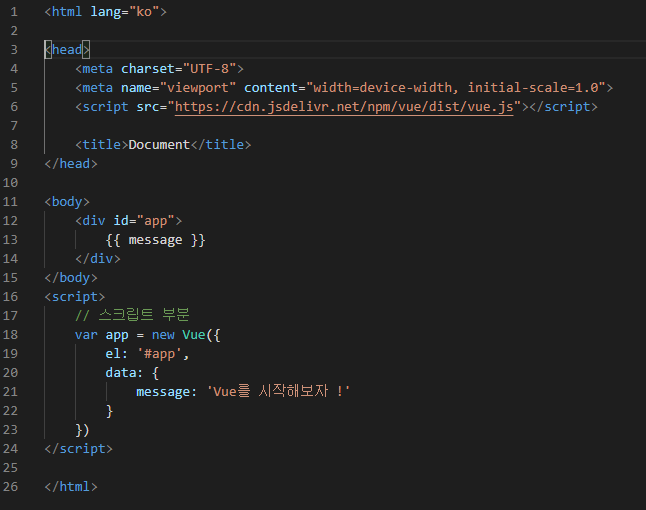
Task: Select line number 6 in gutter
Action: tap(14, 107)
